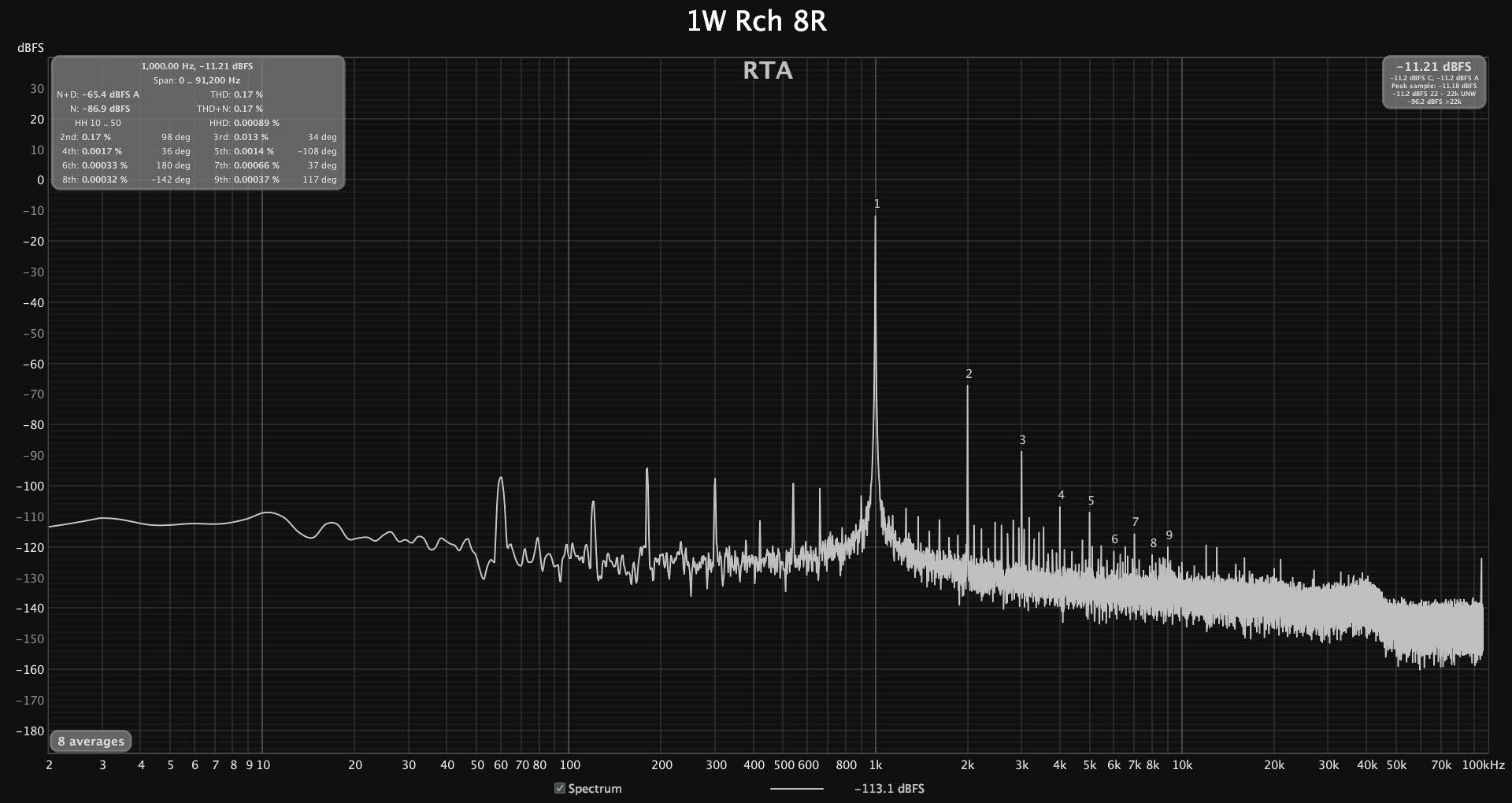The height and width of the screenshot is (803, 1512).
Task: Click the THD: 0.17 % readout
Action: pyautogui.click(x=236, y=94)
